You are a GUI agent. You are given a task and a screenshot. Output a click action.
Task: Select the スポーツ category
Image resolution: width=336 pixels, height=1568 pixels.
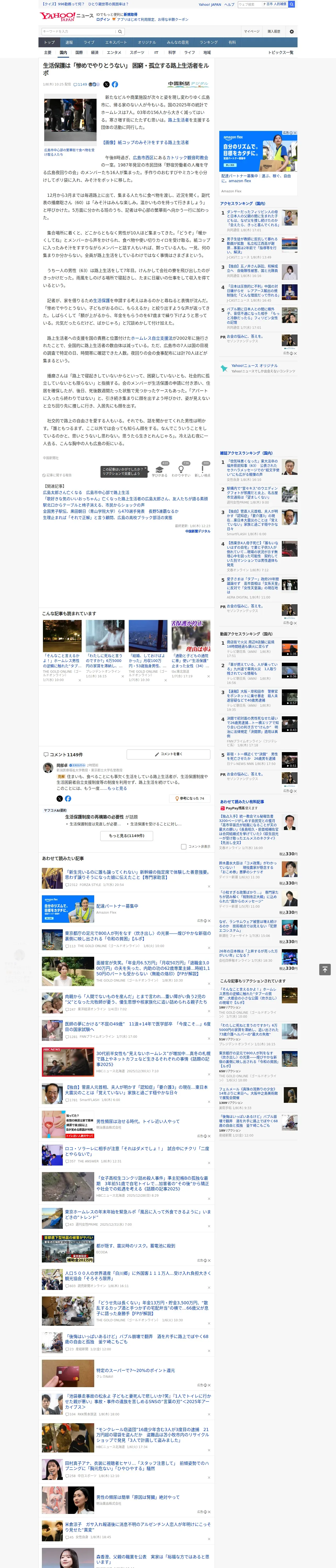click(137, 52)
